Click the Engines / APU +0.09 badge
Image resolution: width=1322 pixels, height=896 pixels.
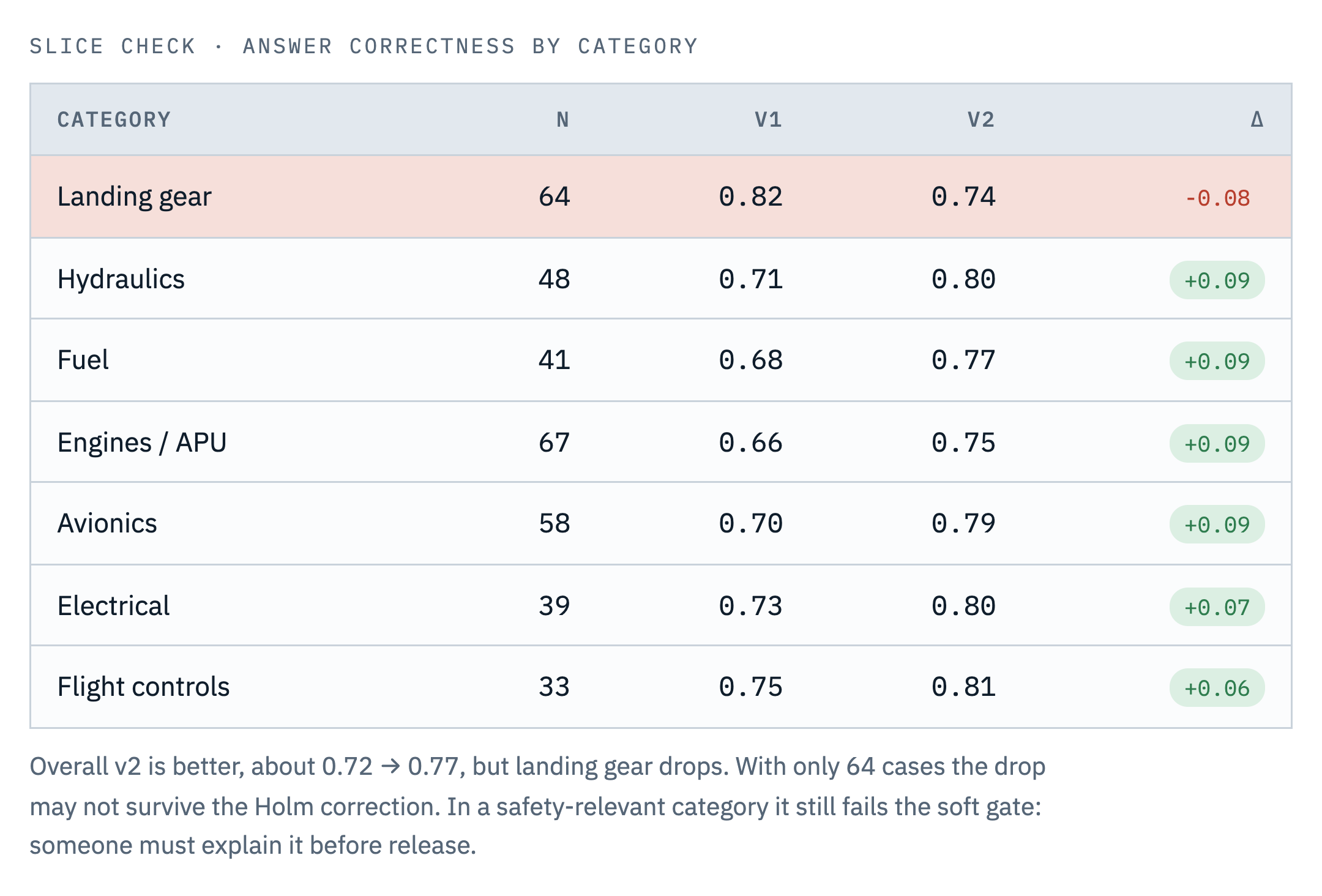1217,444
